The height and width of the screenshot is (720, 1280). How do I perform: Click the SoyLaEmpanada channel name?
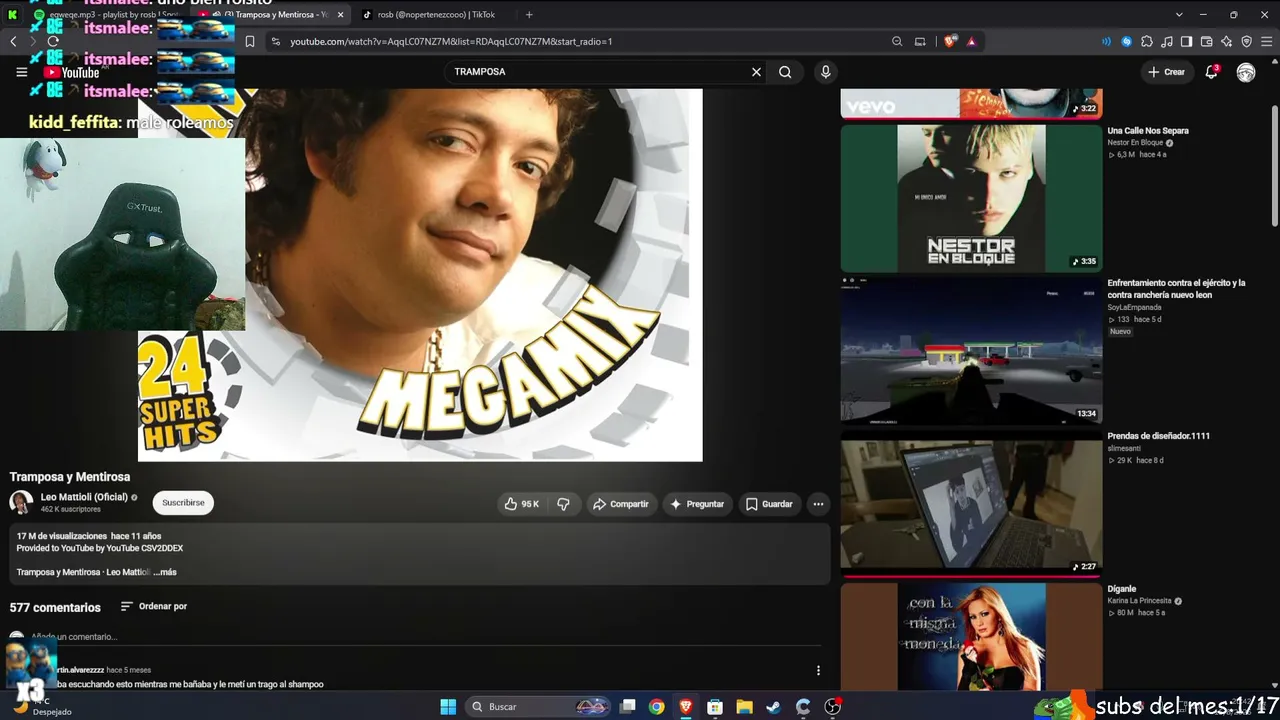[1134, 307]
